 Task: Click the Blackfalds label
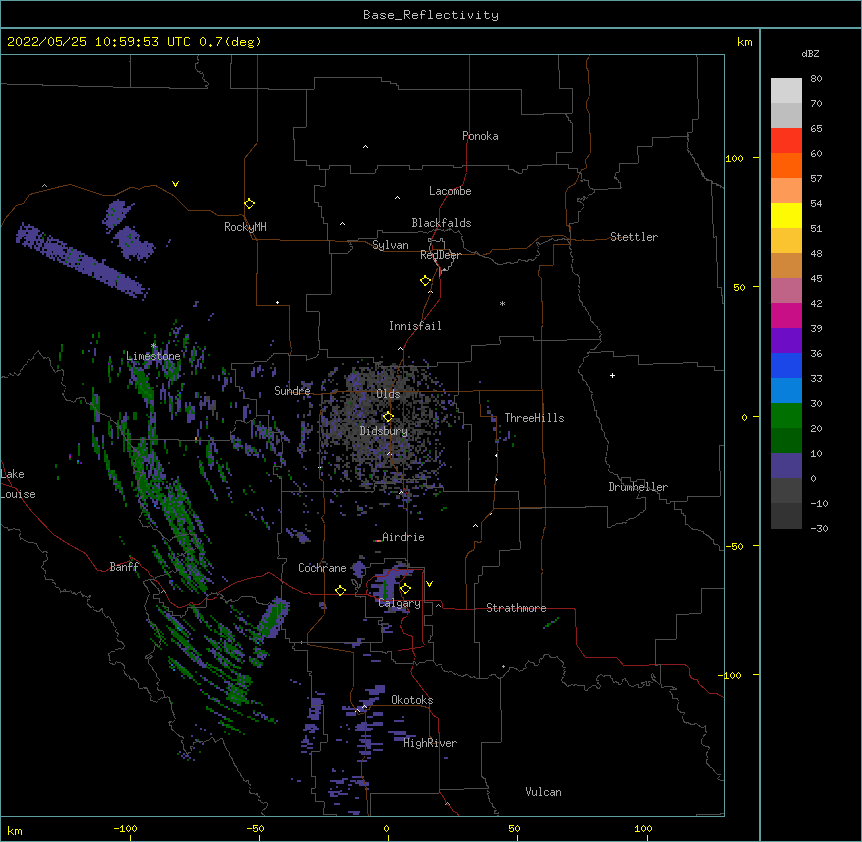pos(441,223)
